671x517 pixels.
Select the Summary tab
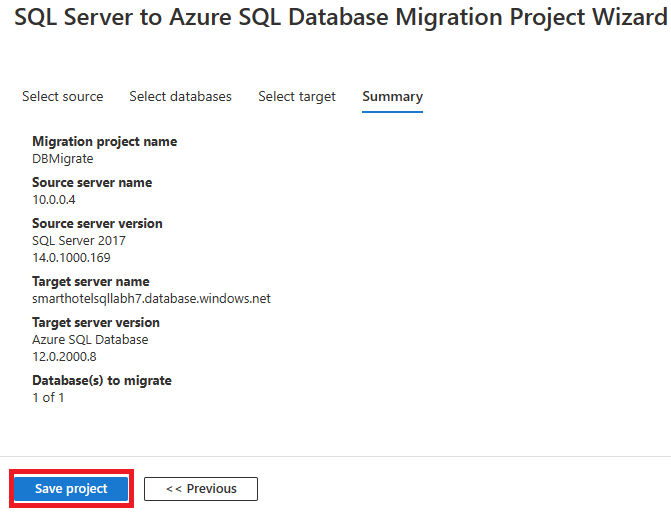(392, 97)
